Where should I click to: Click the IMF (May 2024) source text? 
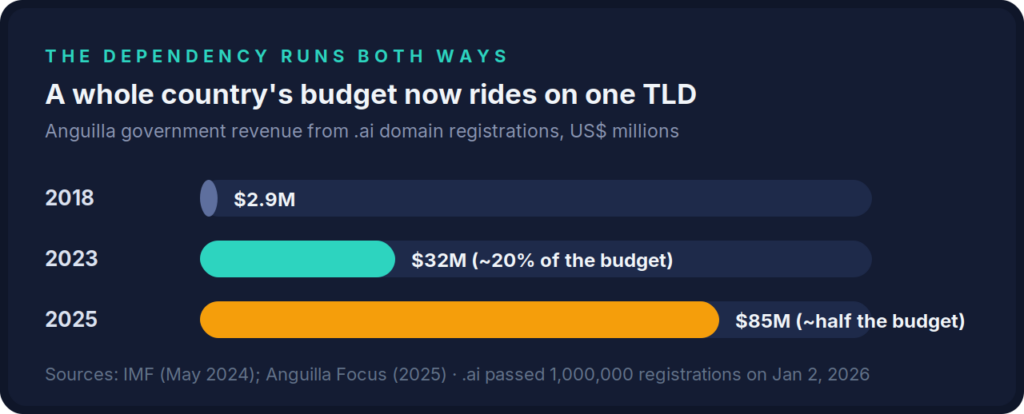pos(193,375)
